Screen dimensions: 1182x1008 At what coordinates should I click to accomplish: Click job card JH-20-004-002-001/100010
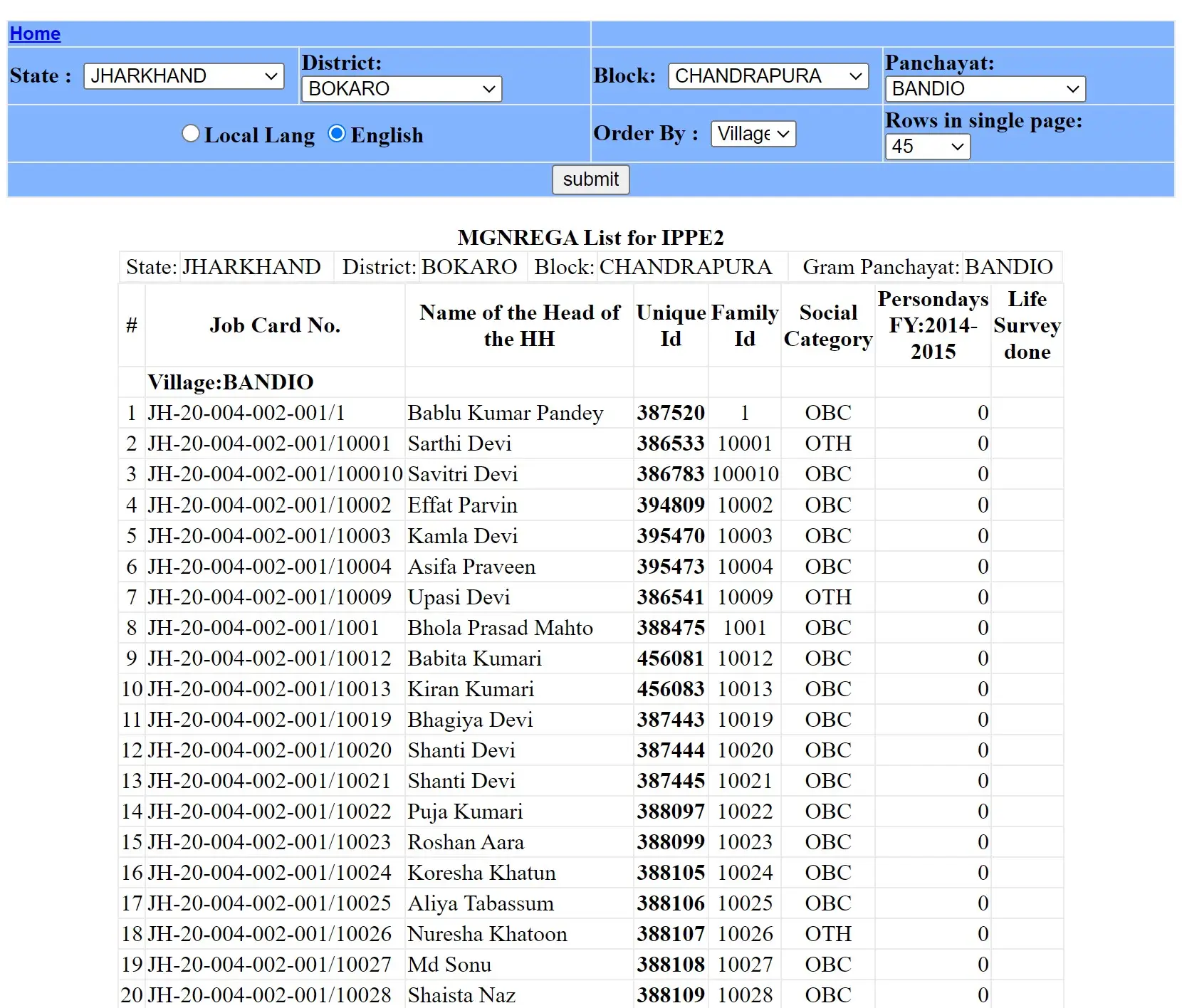pyautogui.click(x=275, y=474)
